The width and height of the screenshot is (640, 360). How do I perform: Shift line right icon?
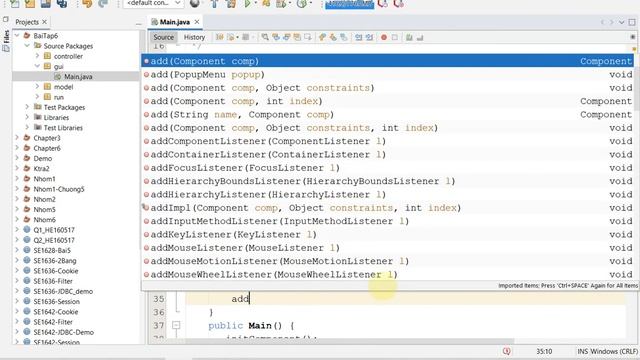point(369,37)
